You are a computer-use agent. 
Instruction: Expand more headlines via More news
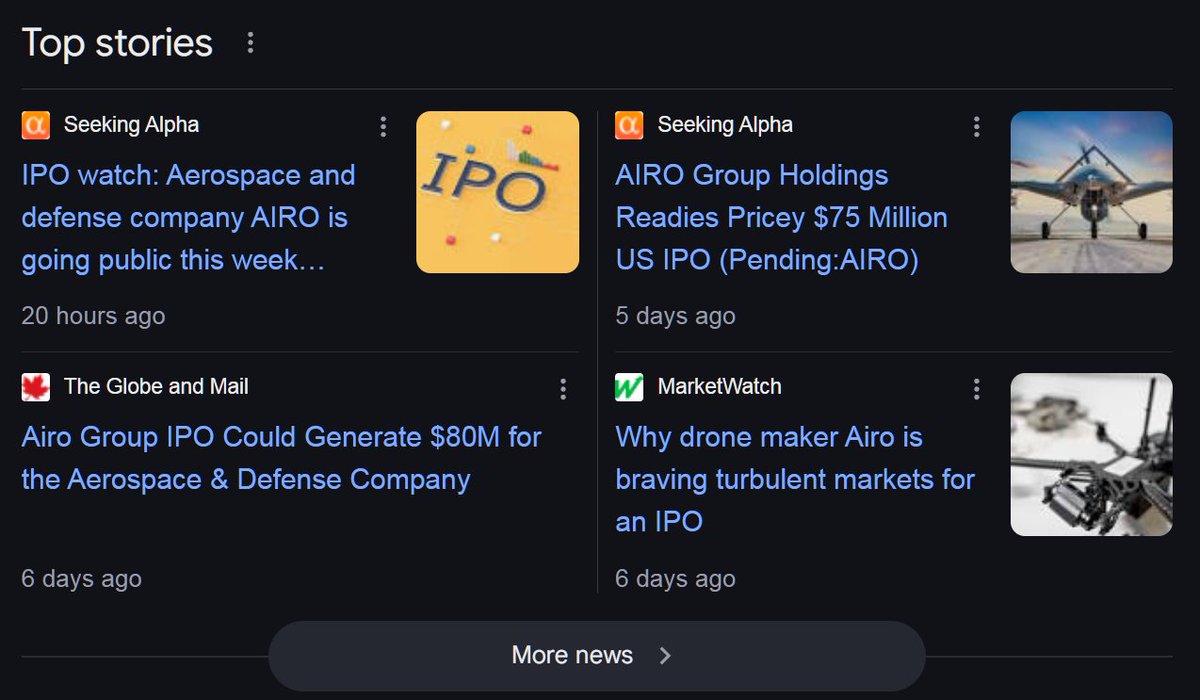(597, 655)
